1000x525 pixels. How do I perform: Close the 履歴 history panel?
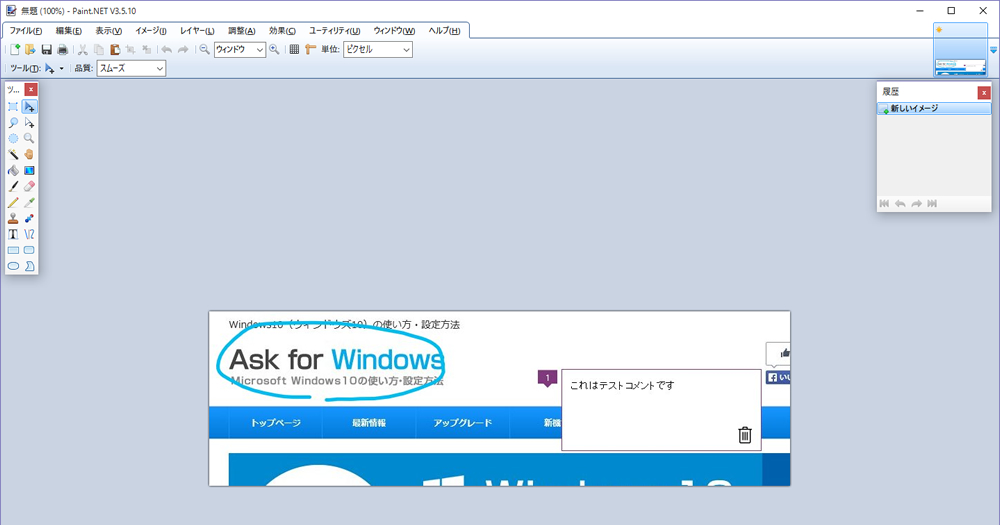(984, 92)
